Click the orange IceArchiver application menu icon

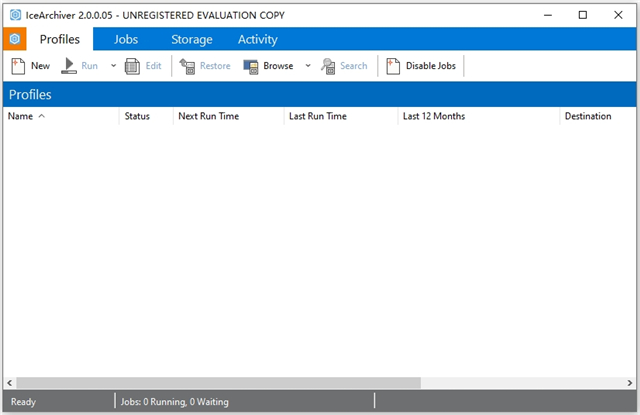point(14,39)
